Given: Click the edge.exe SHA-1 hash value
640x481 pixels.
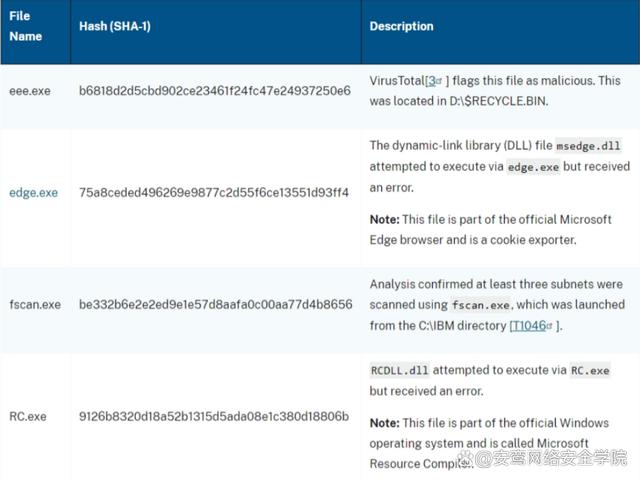Looking at the screenshot, I should pos(214,193).
